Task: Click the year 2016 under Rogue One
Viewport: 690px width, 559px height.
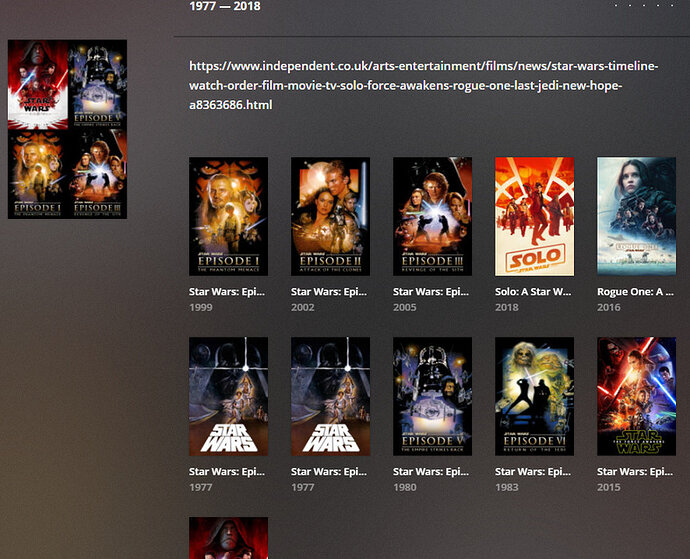Action: pos(609,307)
